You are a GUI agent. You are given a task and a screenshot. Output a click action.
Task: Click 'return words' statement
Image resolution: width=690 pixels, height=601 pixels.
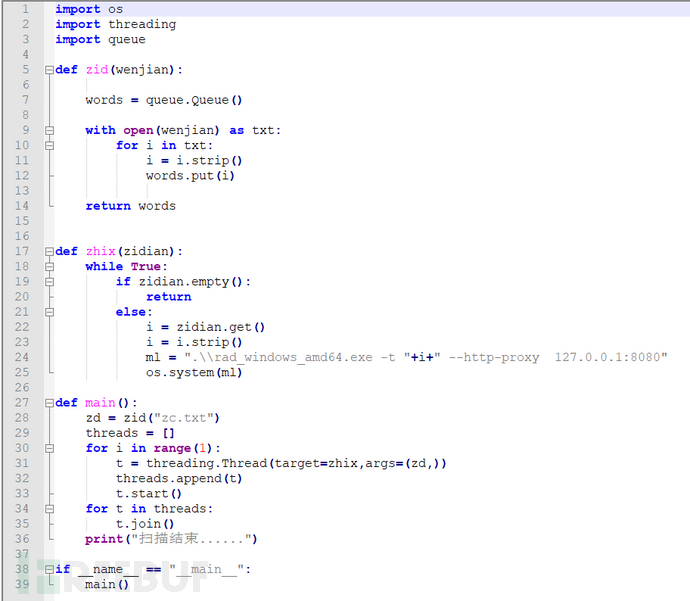click(x=131, y=206)
